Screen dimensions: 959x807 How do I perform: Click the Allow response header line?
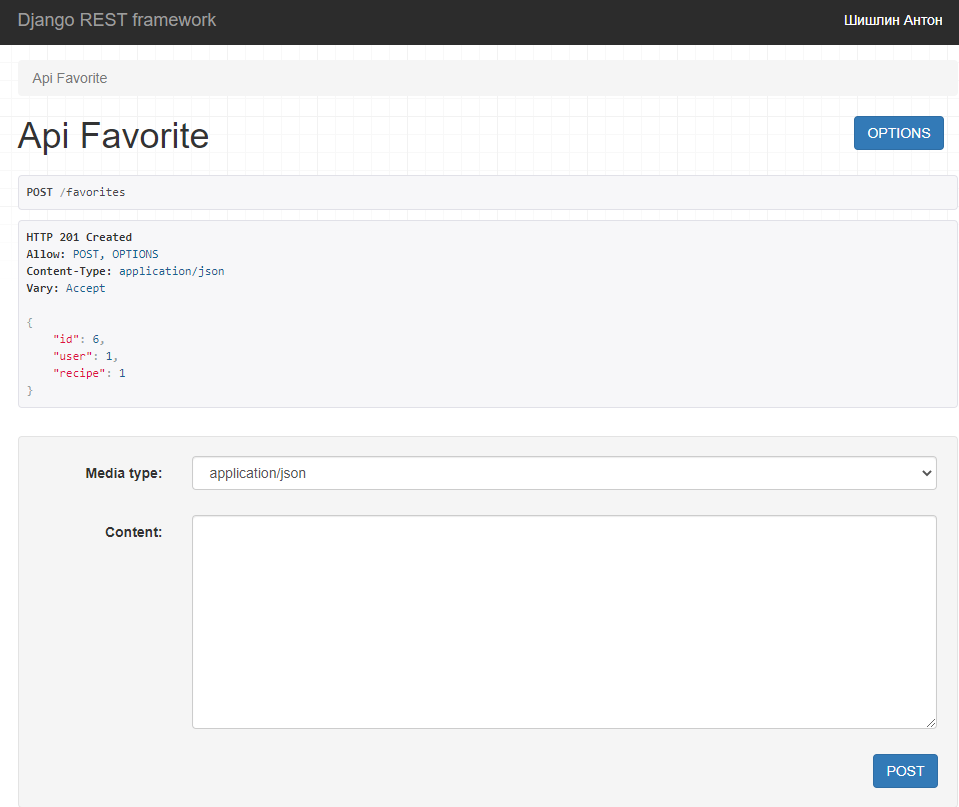(92, 254)
